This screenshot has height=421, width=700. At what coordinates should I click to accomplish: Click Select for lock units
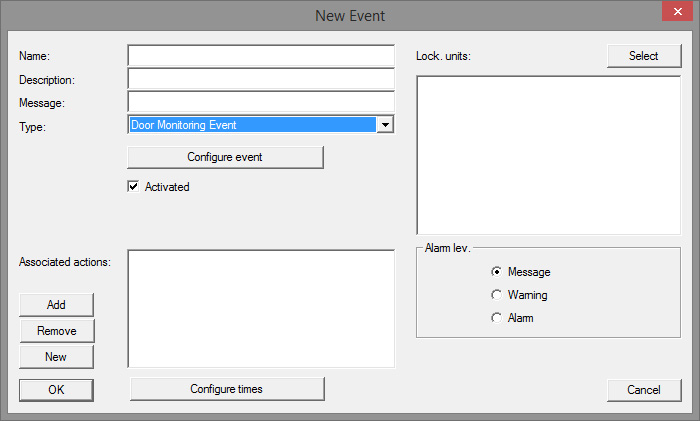(x=644, y=56)
